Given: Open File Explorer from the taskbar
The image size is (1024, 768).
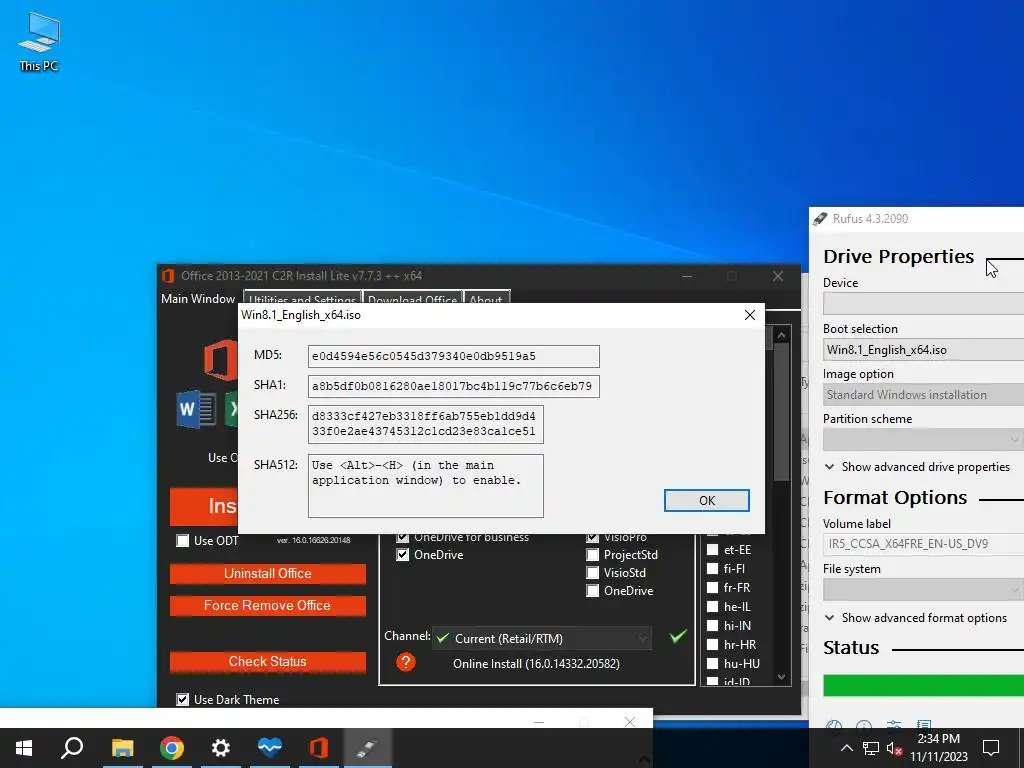Looking at the screenshot, I should (122, 748).
